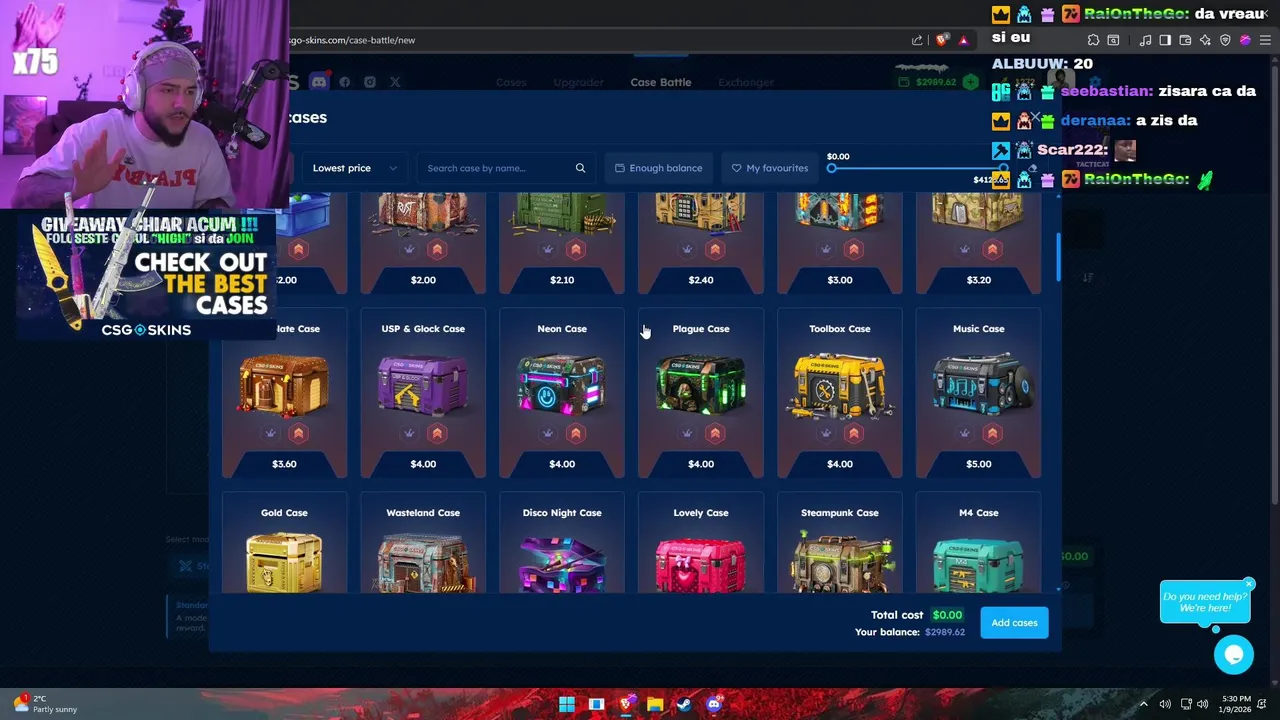Select the Gold Case thumbnail
The height and width of the screenshot is (720, 1280).
click(x=284, y=562)
